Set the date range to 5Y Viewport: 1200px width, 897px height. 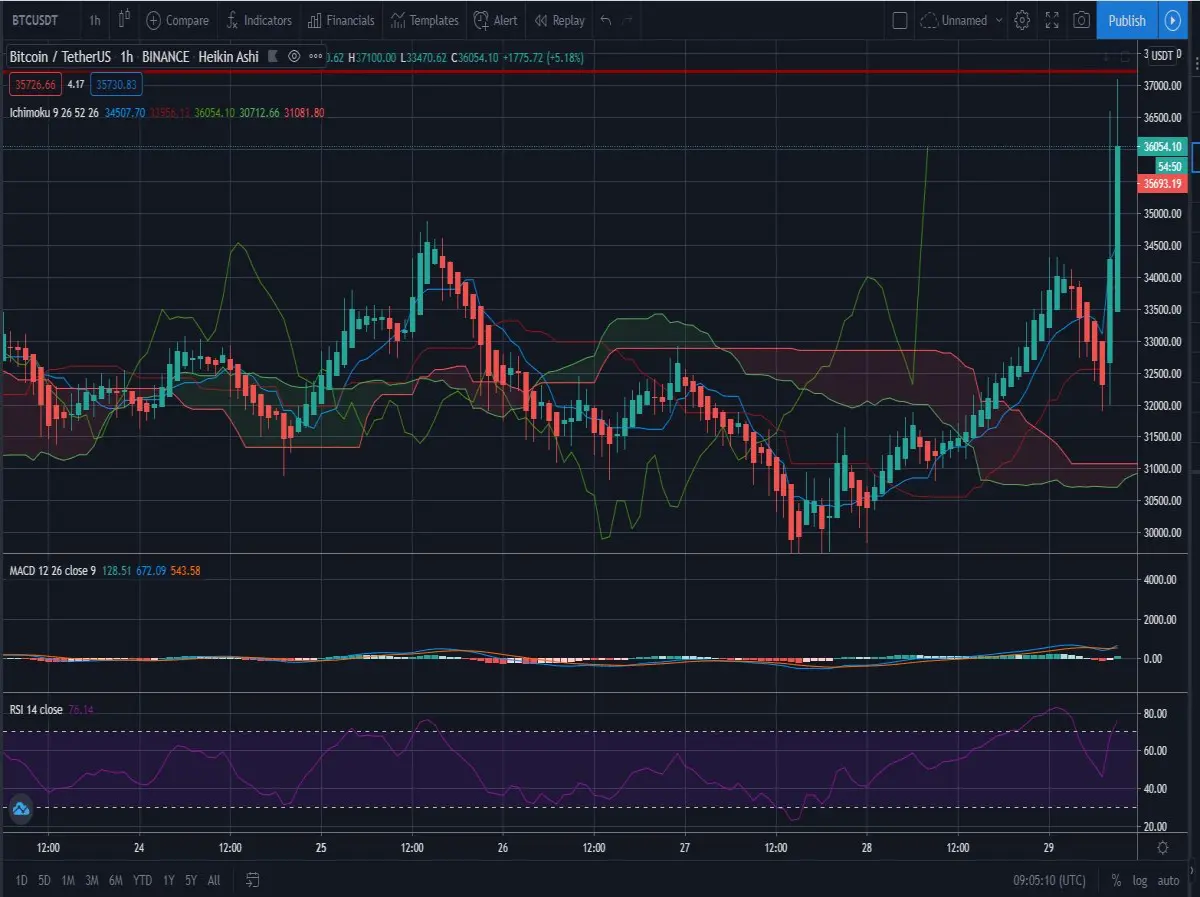(191, 880)
